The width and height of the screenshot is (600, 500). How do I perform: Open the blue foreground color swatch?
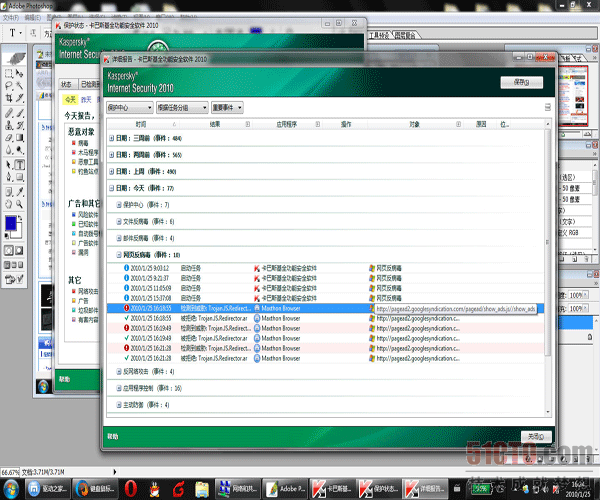10,223
